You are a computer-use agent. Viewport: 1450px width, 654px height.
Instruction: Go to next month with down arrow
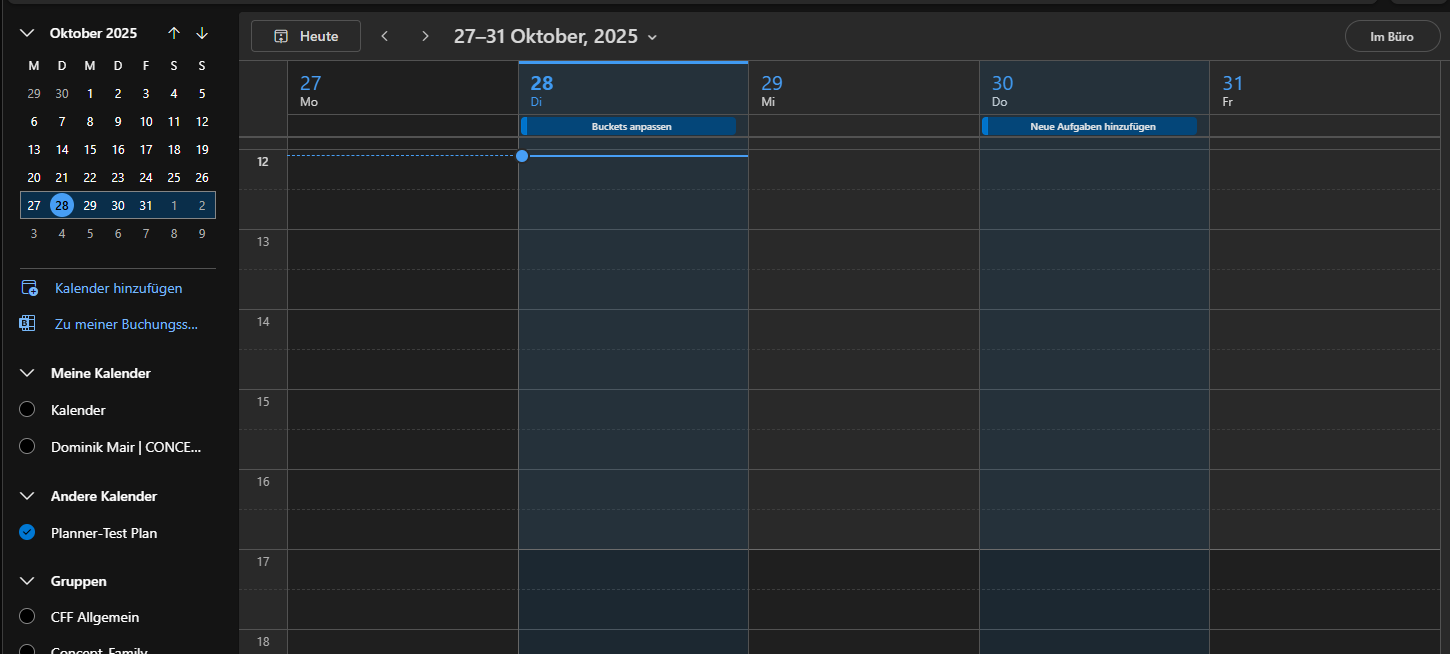(x=202, y=33)
